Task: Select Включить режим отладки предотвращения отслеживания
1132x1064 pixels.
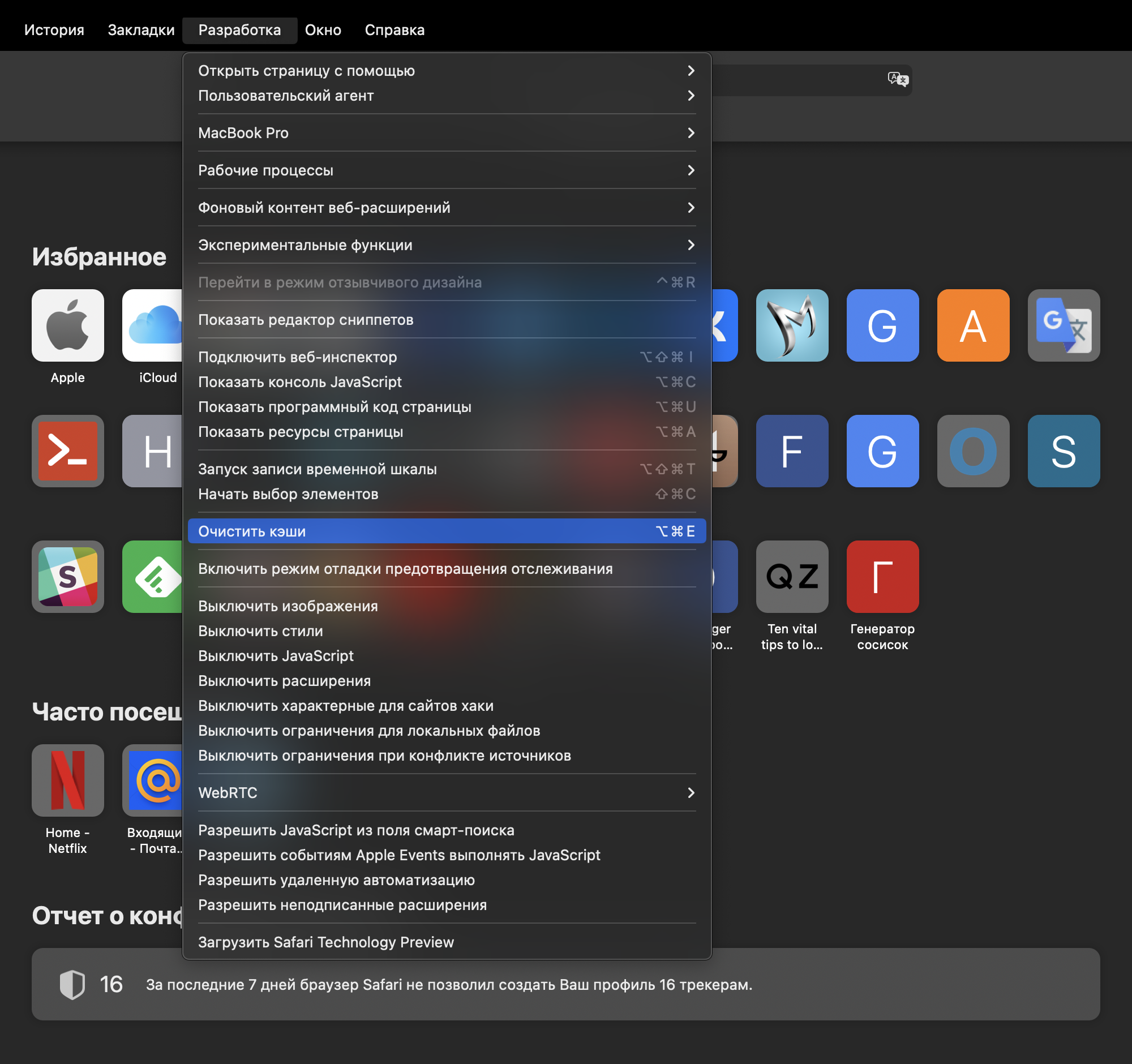Action: tap(447, 569)
